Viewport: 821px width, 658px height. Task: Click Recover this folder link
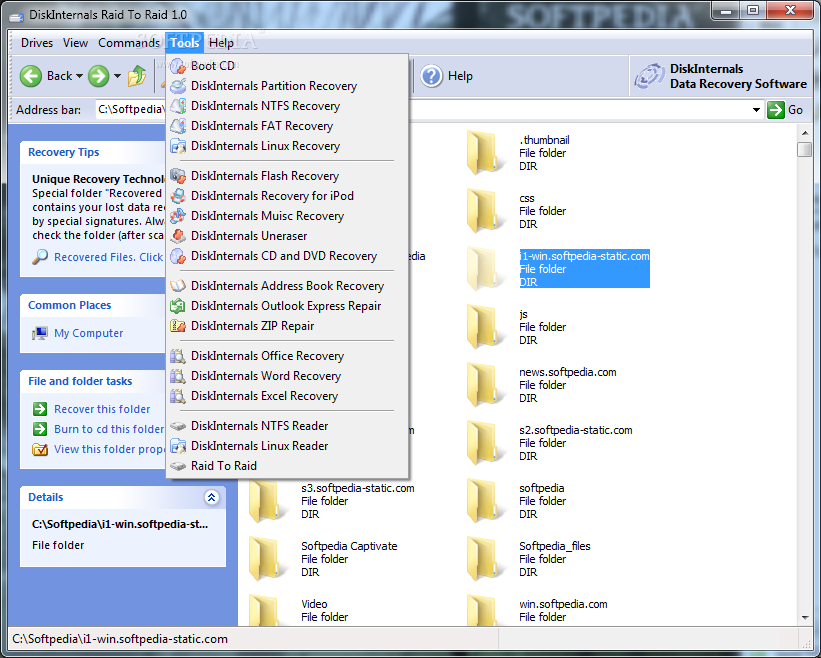(x=102, y=409)
